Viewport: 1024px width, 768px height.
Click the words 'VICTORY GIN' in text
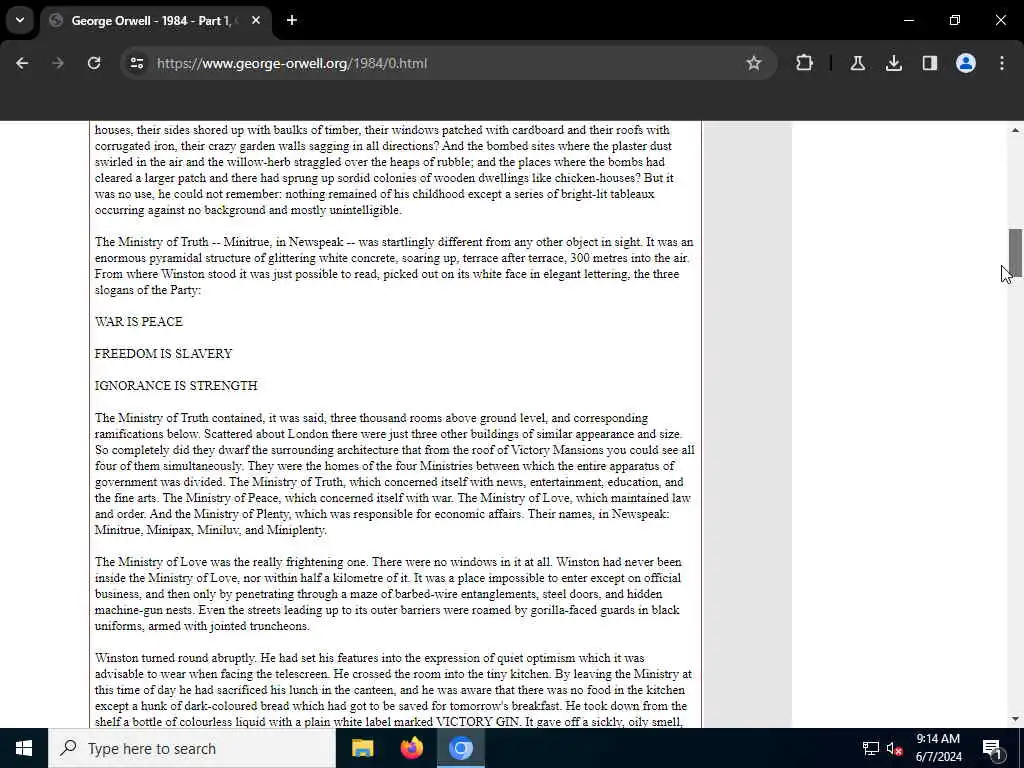click(x=477, y=722)
